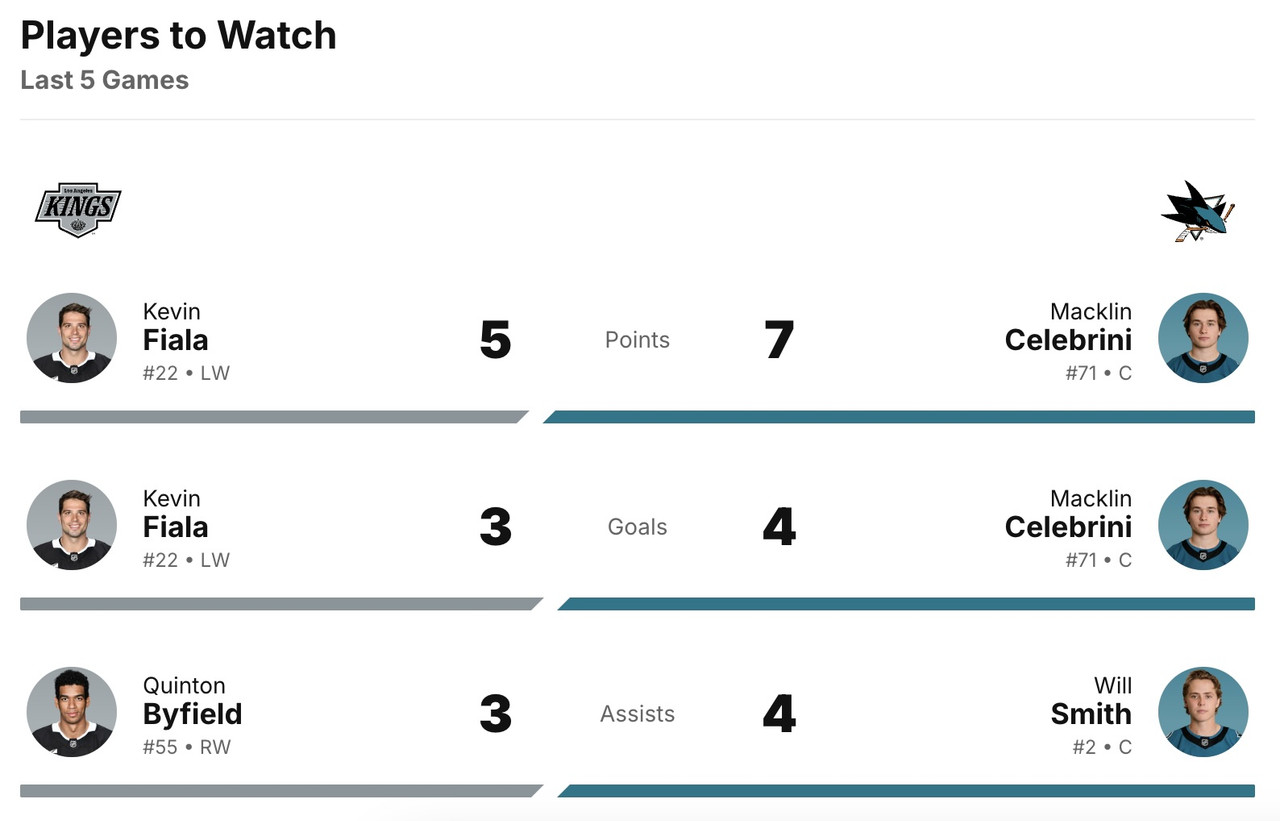Screen dimensions: 1280x821
Task: Click the Points stat label
Action: (637, 340)
